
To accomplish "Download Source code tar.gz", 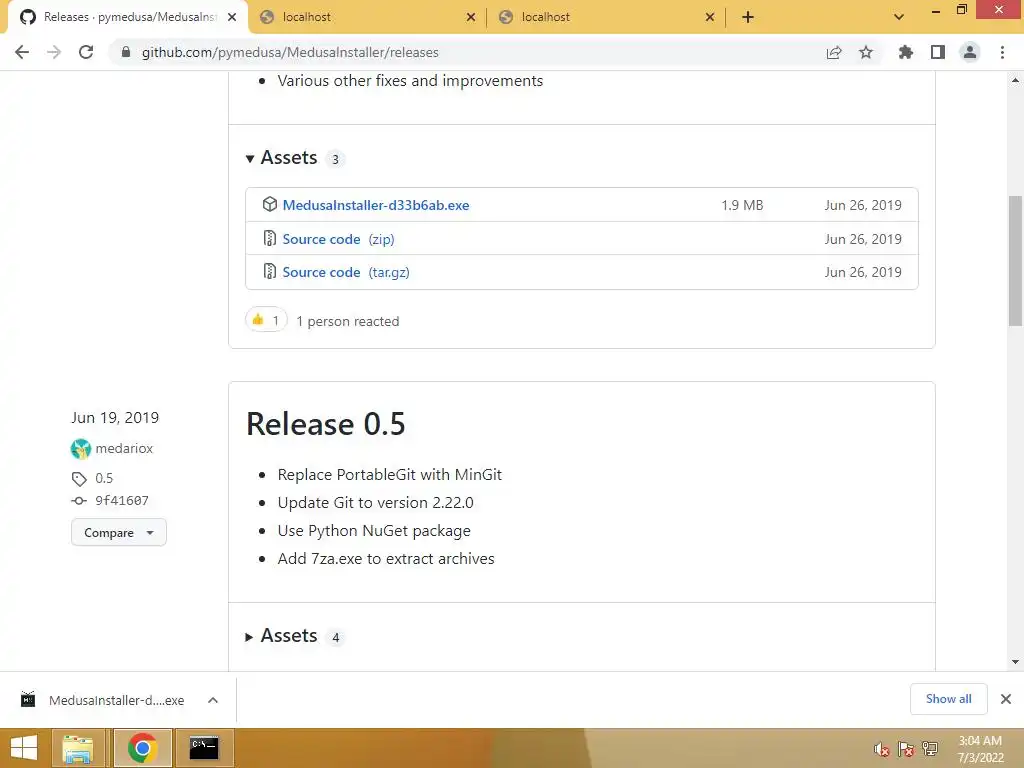I will [x=345, y=272].
